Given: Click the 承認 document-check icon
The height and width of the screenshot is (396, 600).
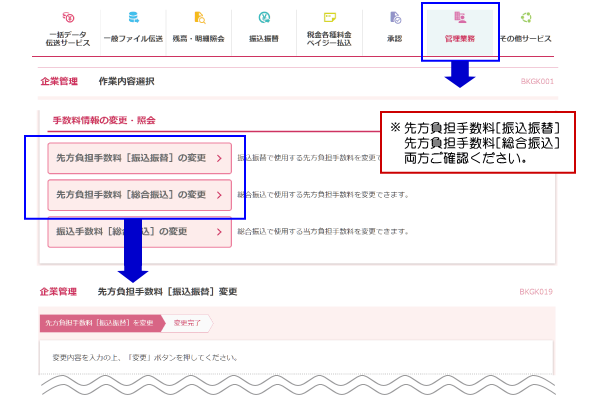Looking at the screenshot, I should [395, 18].
